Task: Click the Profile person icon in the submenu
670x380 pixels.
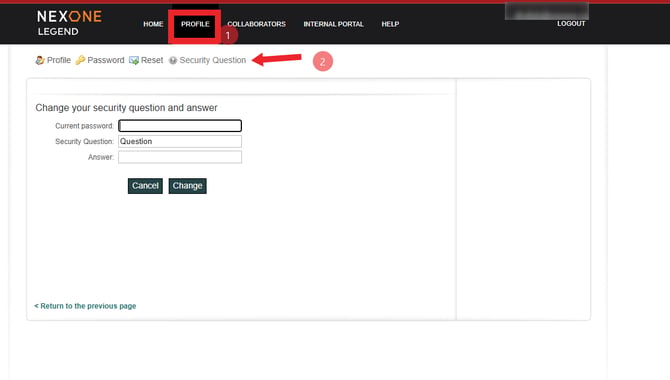Action: point(40,60)
